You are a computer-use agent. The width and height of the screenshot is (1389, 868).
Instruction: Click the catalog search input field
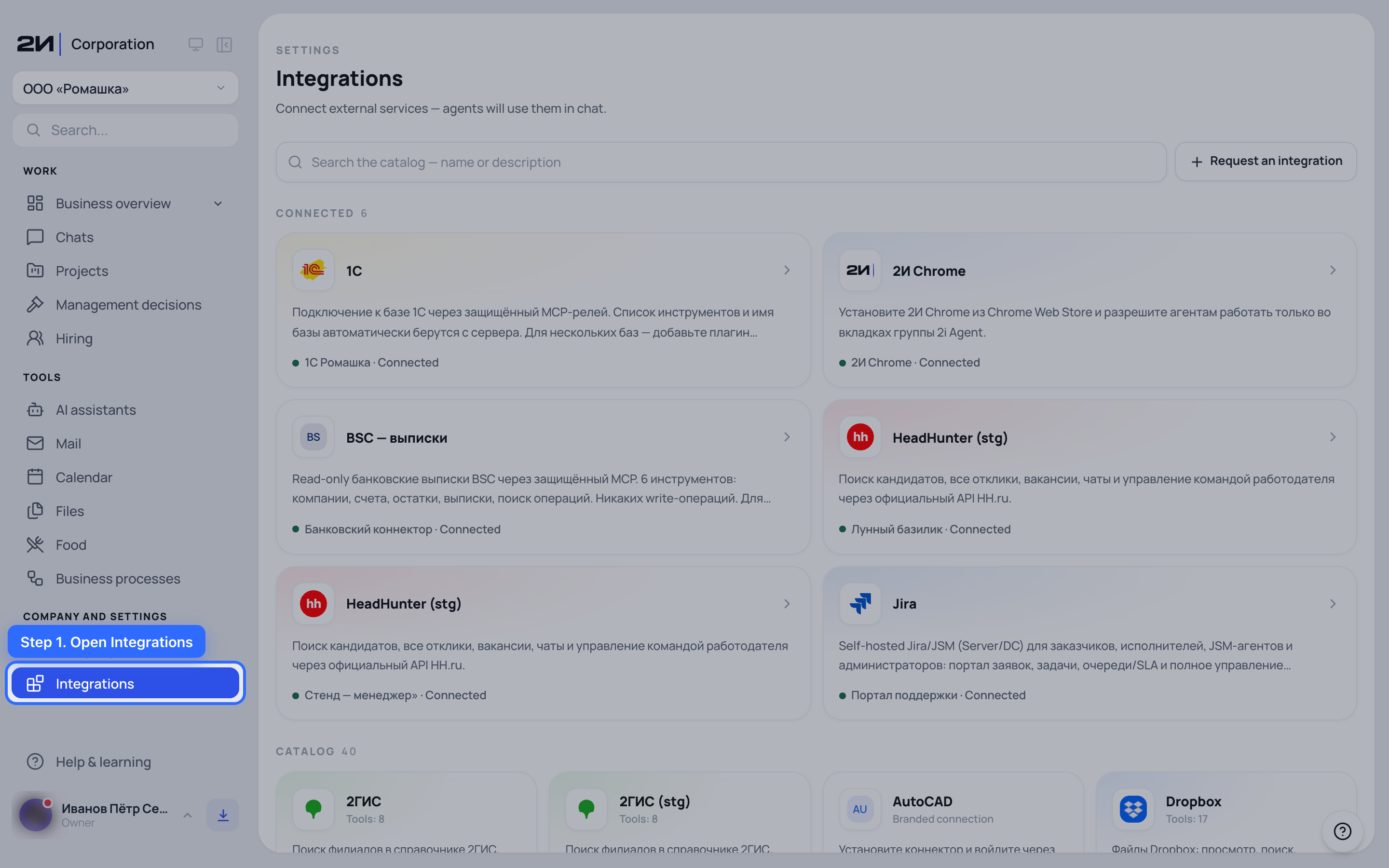721,163
